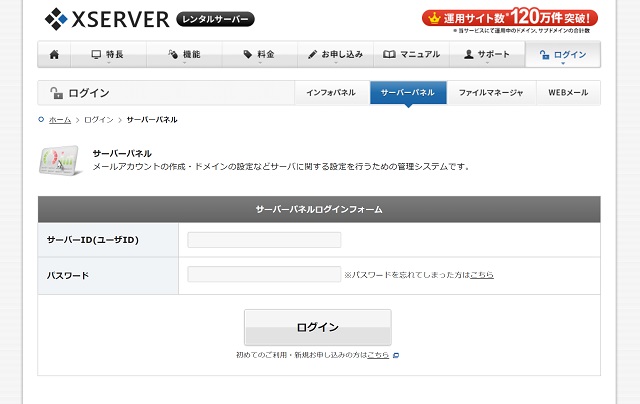Open the 特長 menu item
The image size is (640, 404).
(108, 54)
